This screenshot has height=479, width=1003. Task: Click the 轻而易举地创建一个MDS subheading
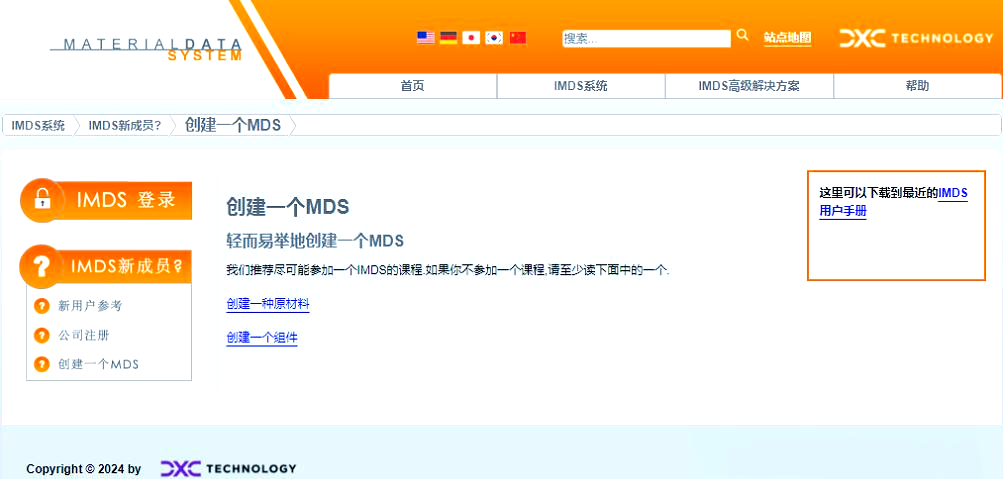(x=315, y=241)
